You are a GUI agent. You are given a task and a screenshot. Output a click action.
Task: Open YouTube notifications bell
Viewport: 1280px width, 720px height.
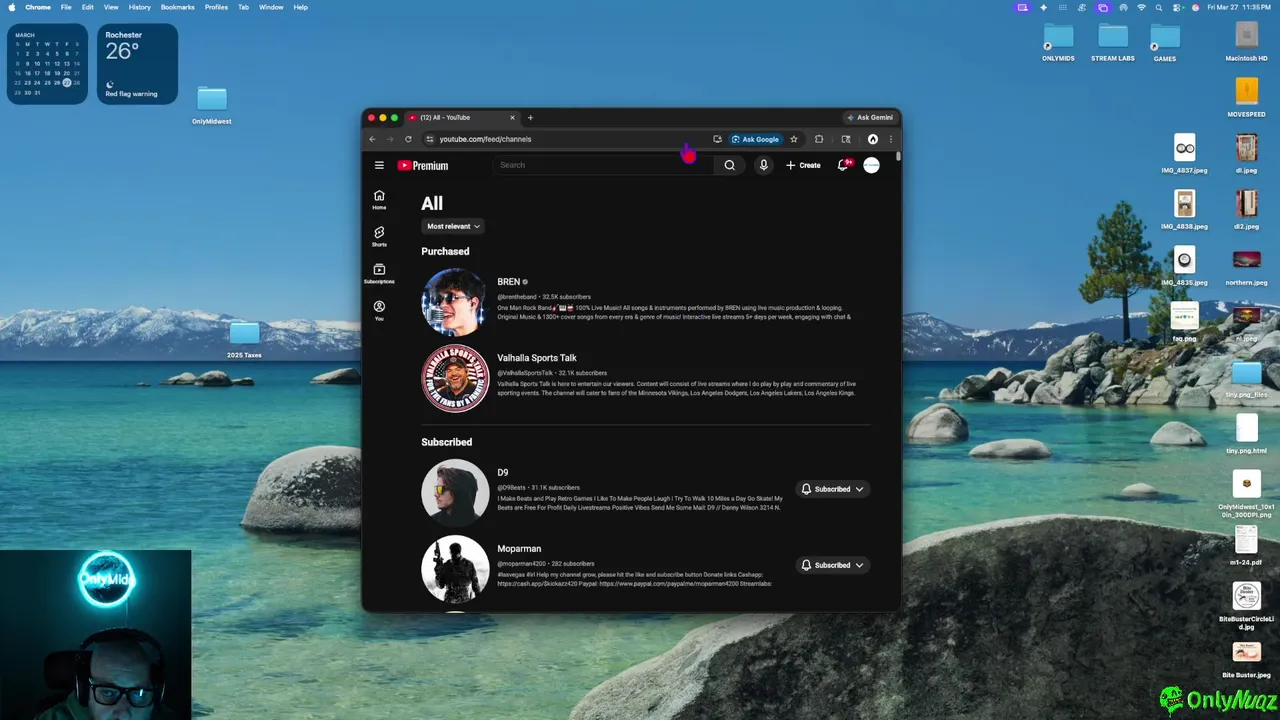(843, 165)
